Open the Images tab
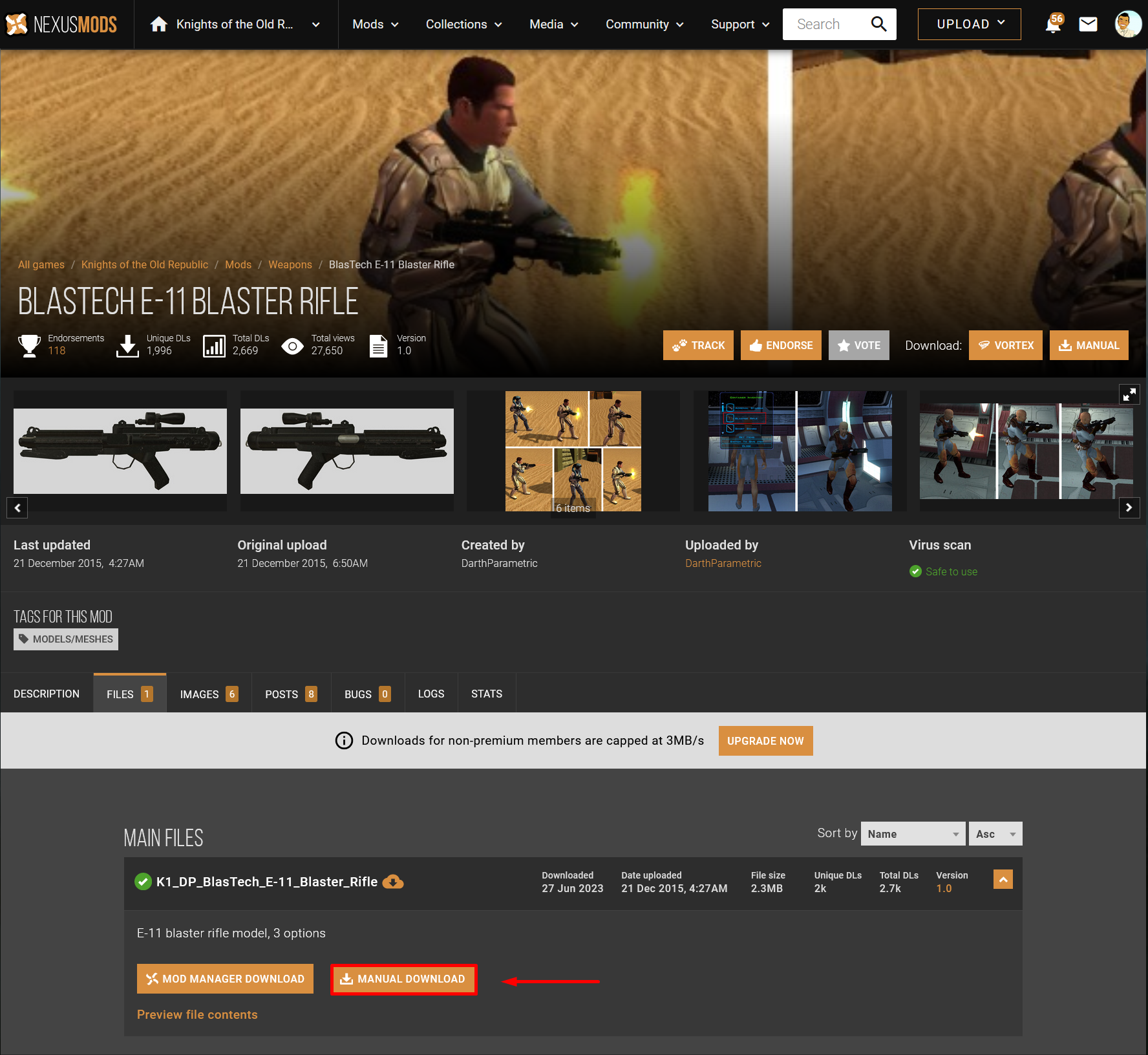This screenshot has height=1055, width=1148. [x=209, y=694]
